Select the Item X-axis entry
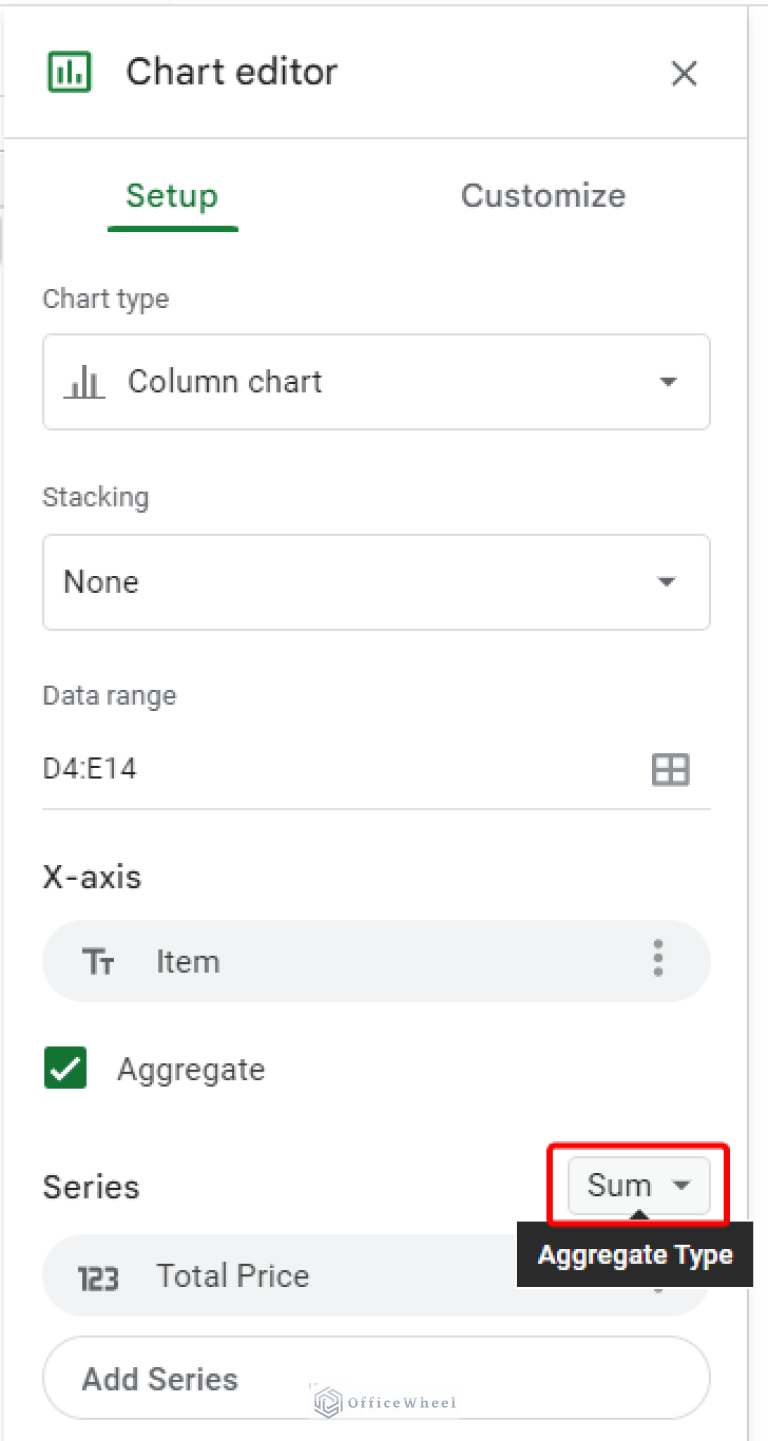This screenshot has height=1441, width=768. pyautogui.click(x=376, y=962)
